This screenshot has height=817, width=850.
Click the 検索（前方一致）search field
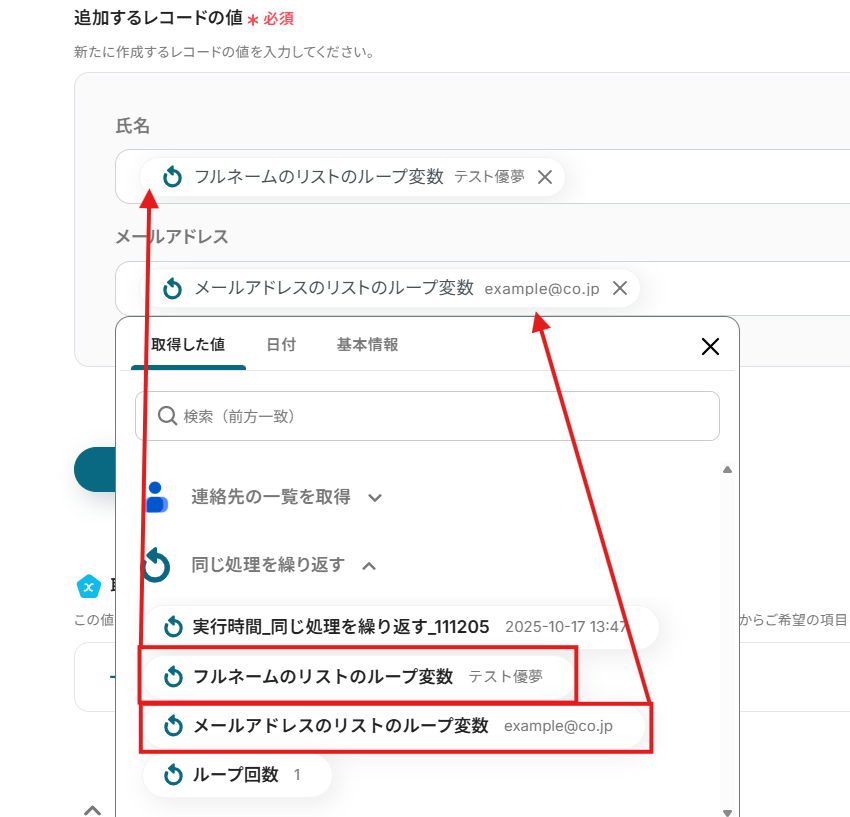tap(427, 416)
